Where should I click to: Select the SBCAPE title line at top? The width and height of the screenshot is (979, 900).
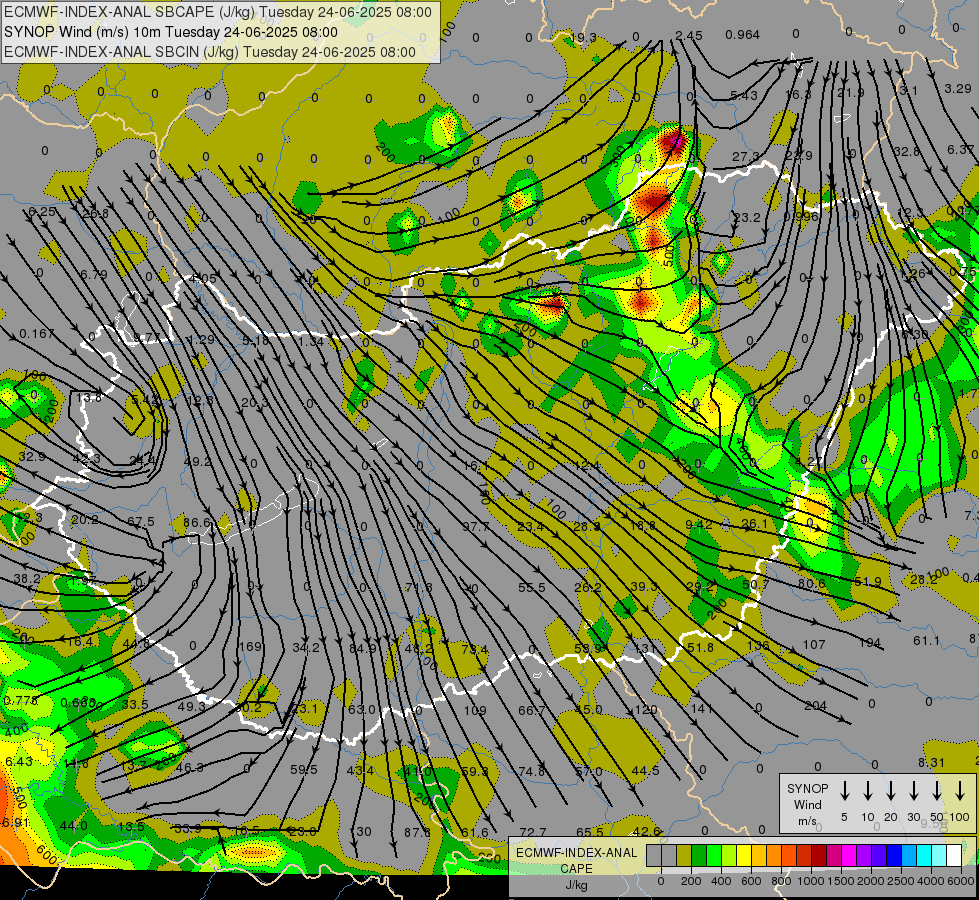(x=218, y=12)
